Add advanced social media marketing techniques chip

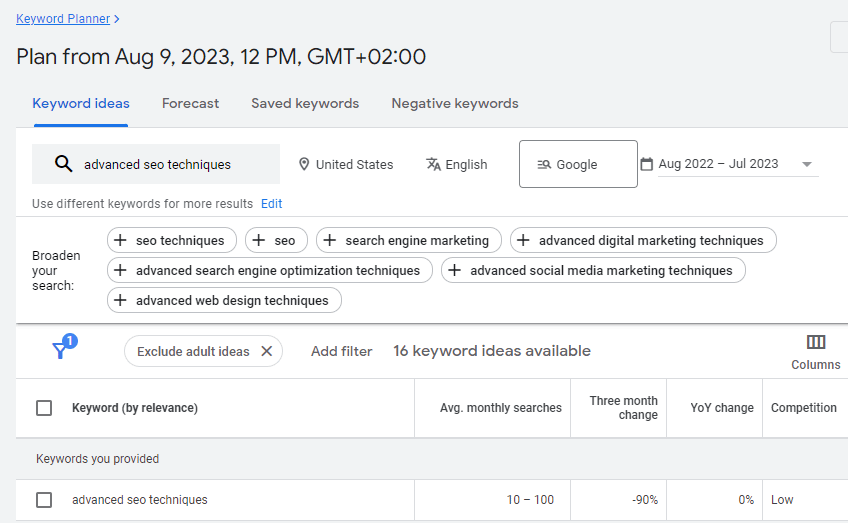tap(593, 270)
